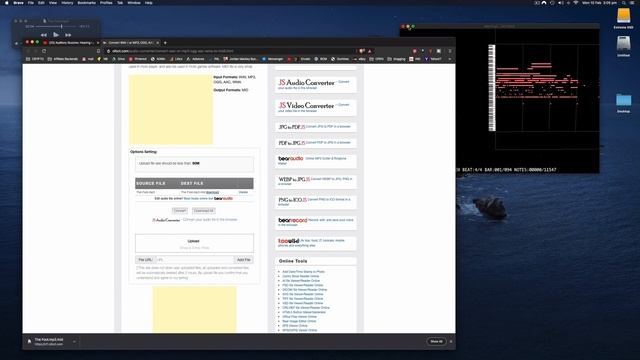Click the bookmark page icon
The image size is (640, 360).
click(x=98, y=51)
